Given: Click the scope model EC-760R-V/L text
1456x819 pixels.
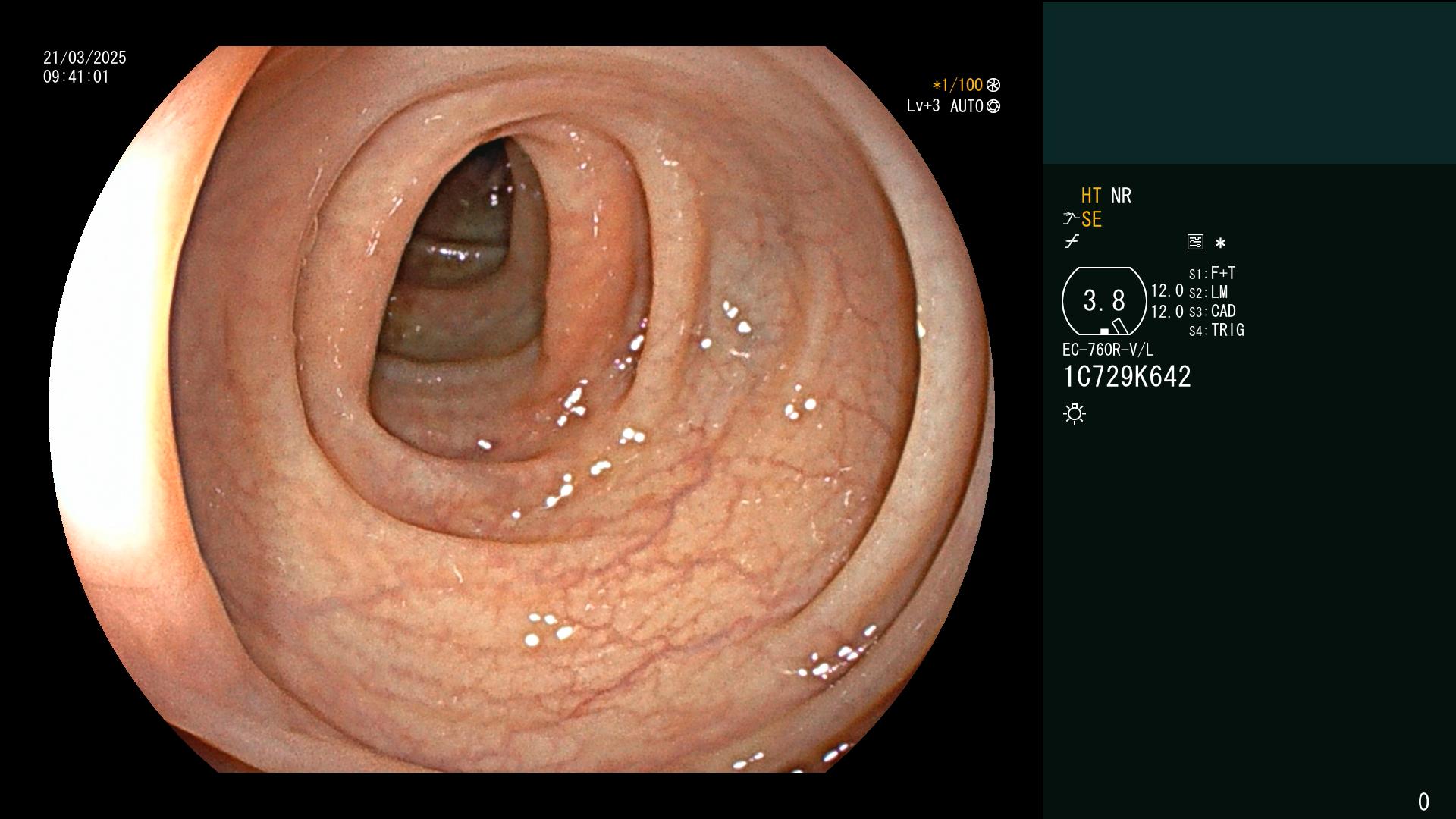Looking at the screenshot, I should tap(1108, 350).
